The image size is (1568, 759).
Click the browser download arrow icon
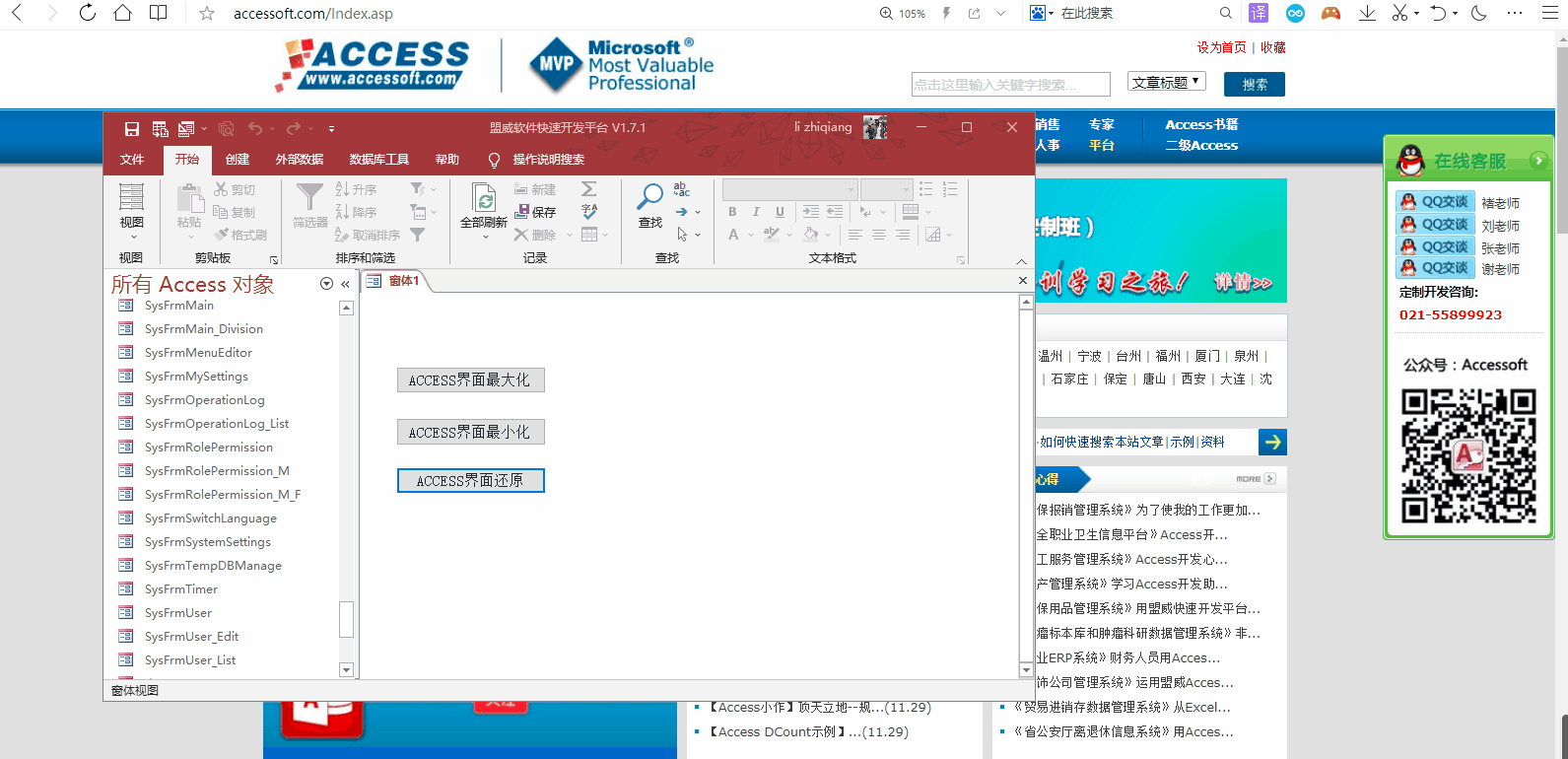click(x=1367, y=13)
